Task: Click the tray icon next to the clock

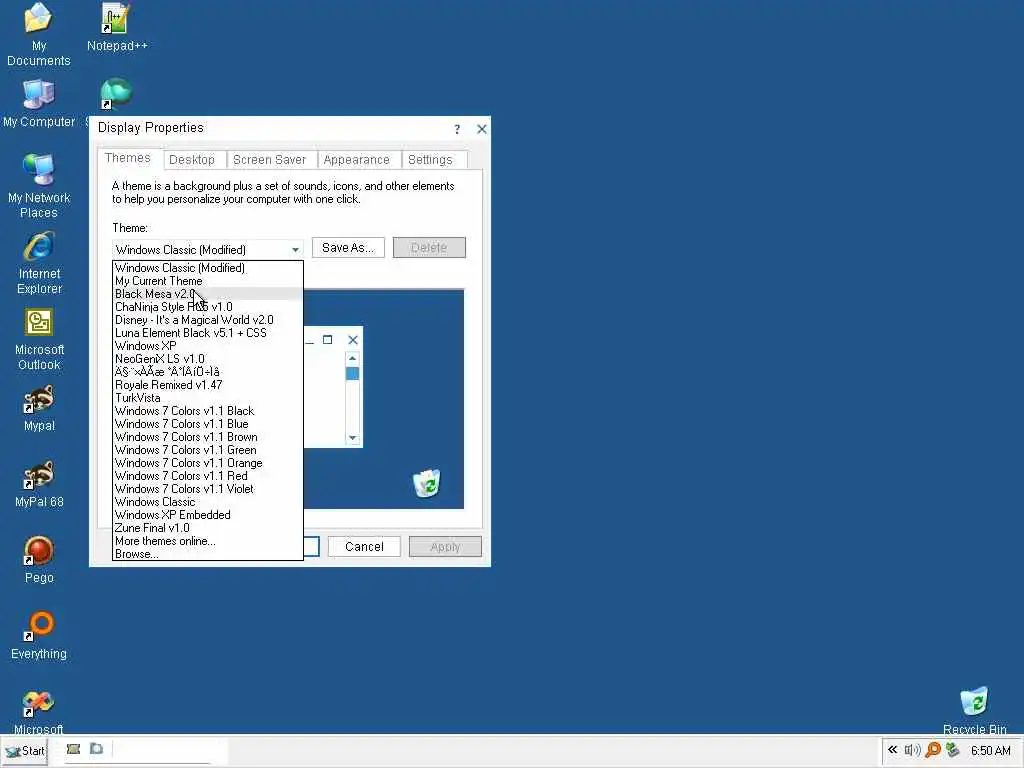Action: click(x=953, y=750)
